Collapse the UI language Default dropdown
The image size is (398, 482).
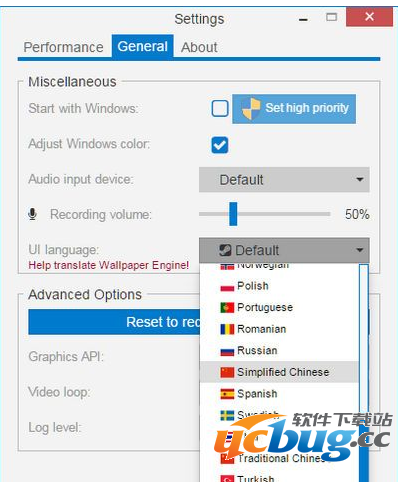click(x=284, y=250)
